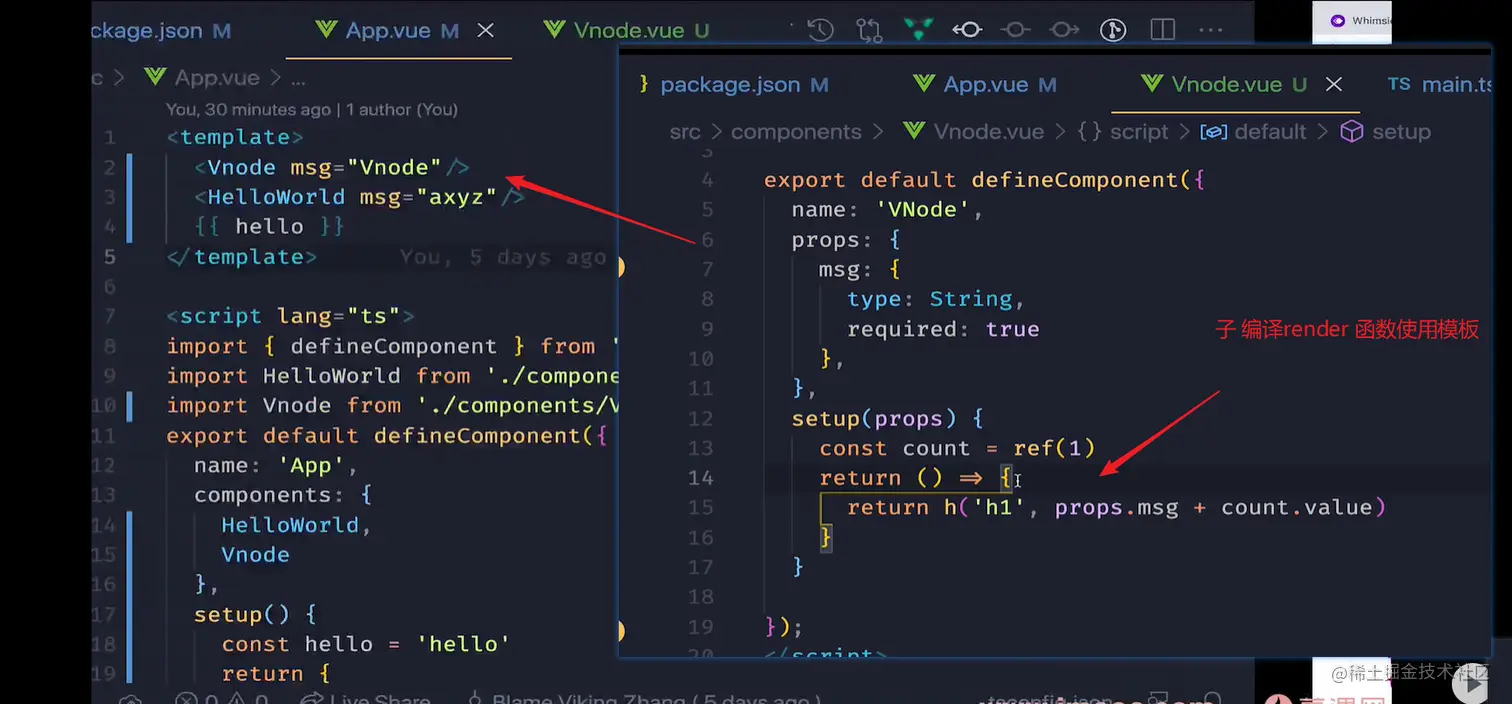Open the App.vue tab in front window
Image resolution: width=1512 pixels, height=704 pixels.
click(x=984, y=85)
